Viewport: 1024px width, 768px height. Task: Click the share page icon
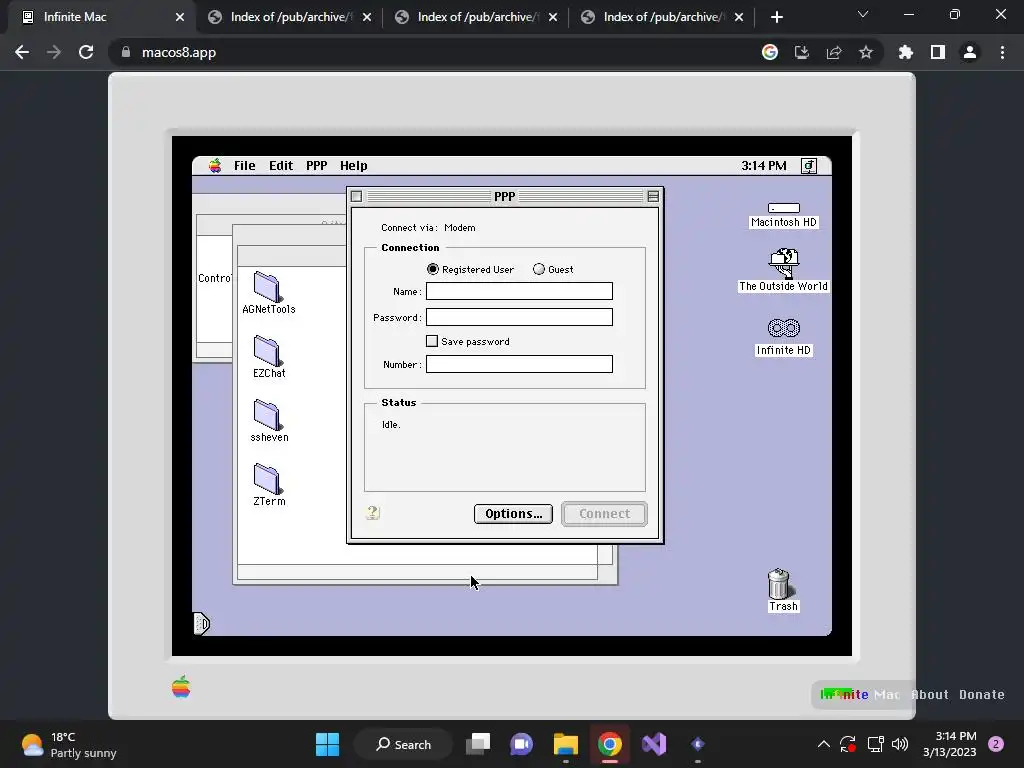(x=834, y=52)
